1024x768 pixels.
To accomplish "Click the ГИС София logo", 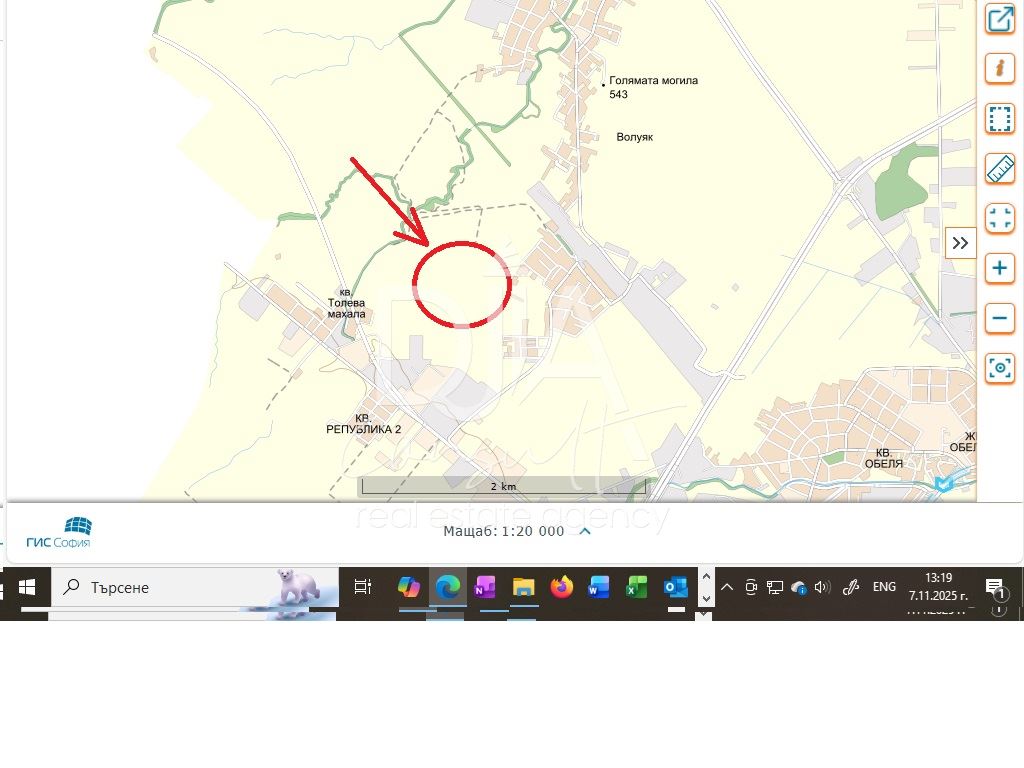I will [59, 532].
